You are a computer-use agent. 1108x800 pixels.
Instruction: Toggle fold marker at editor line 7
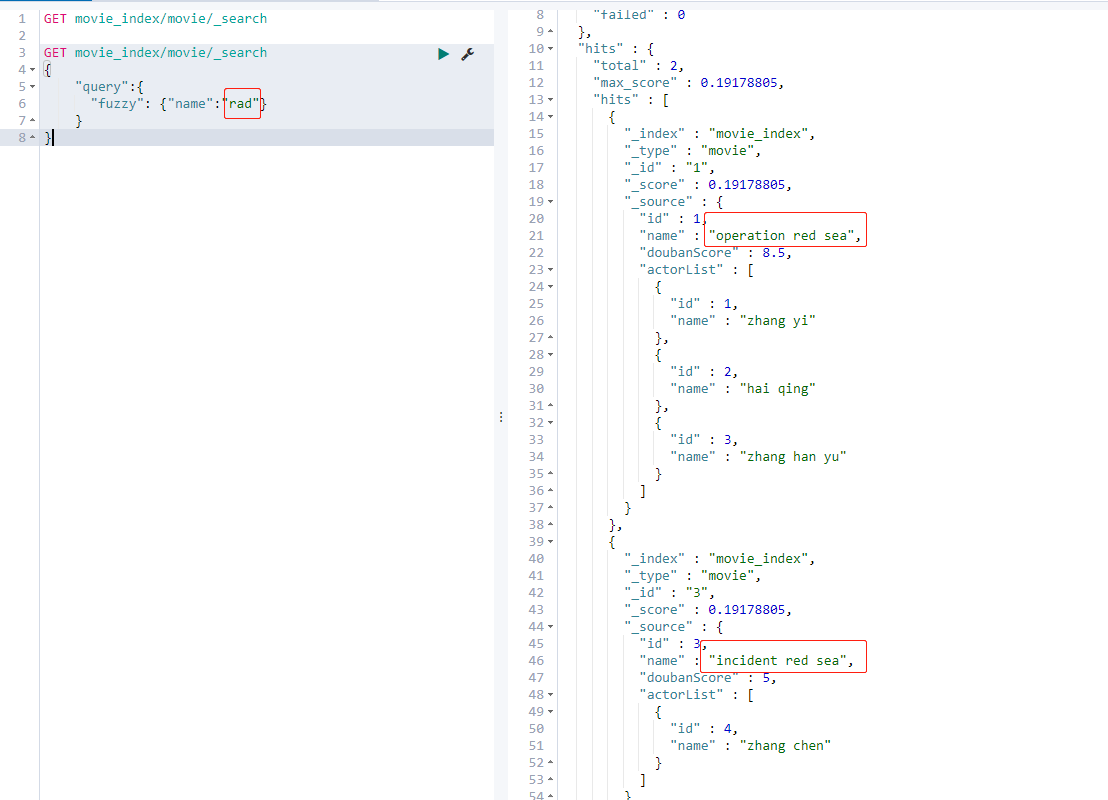pyautogui.click(x=33, y=121)
